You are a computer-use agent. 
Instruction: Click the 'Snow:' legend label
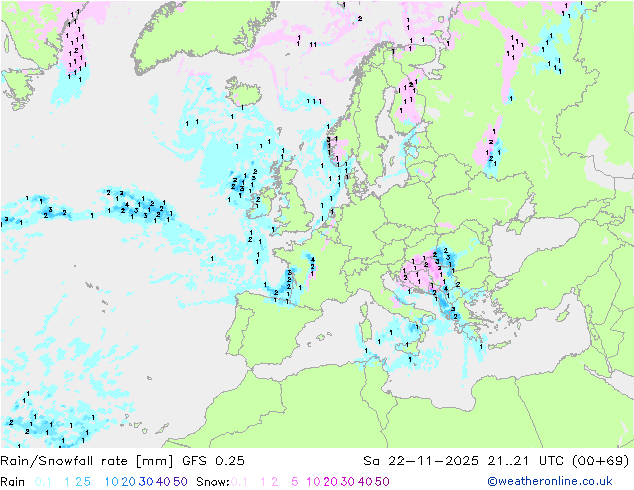point(213,482)
